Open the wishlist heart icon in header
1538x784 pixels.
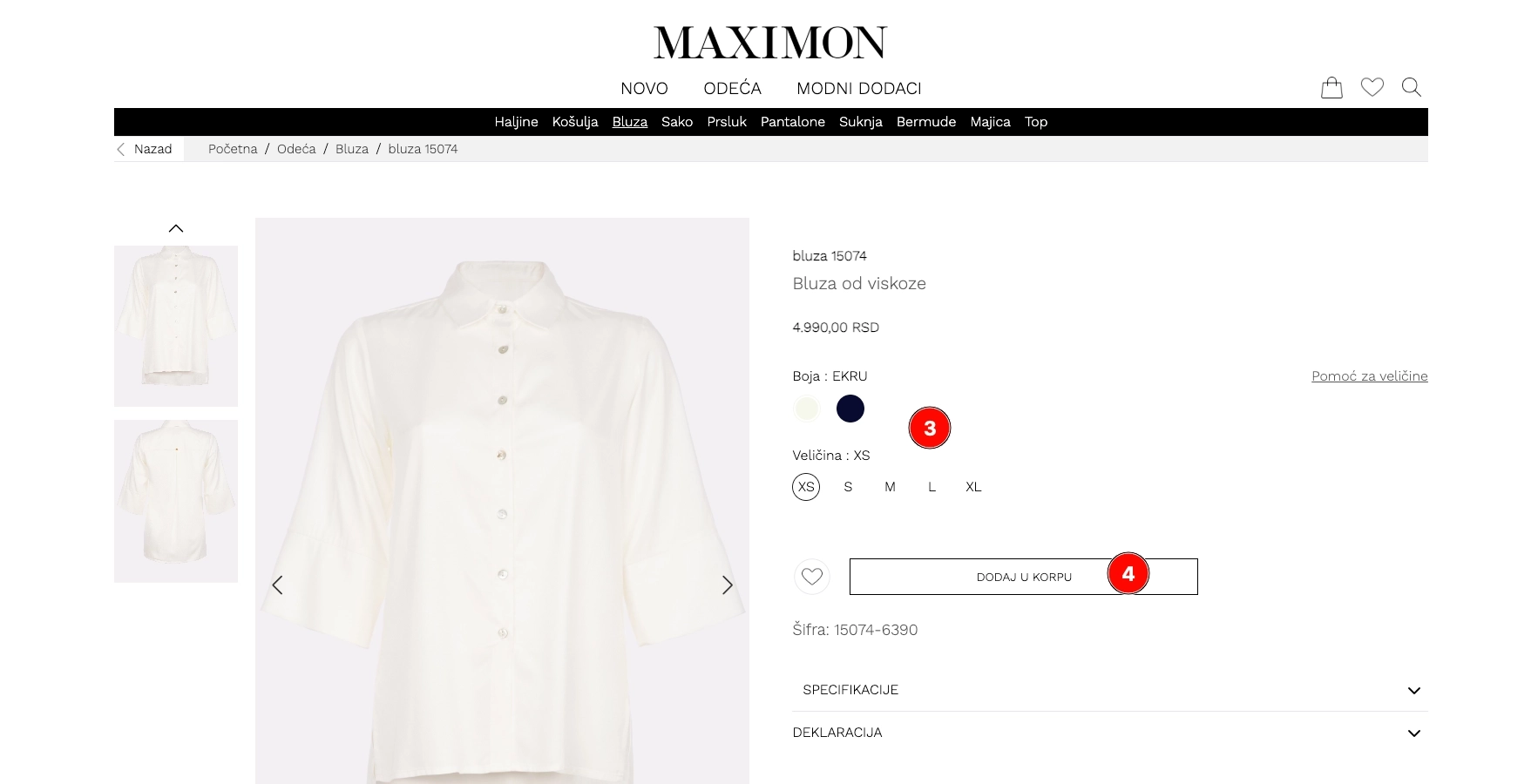[x=1372, y=87]
